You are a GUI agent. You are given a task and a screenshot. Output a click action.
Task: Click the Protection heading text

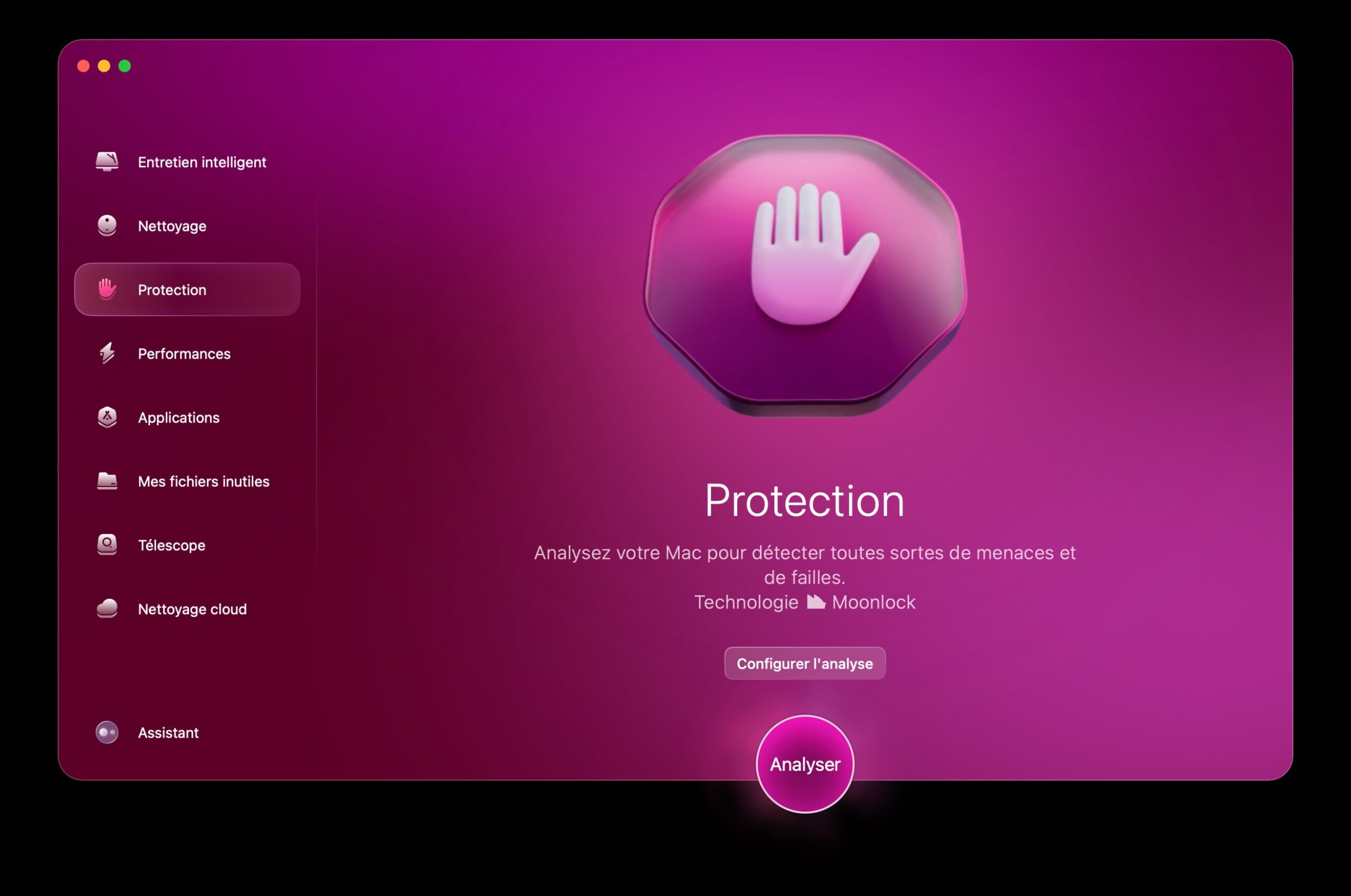coord(805,501)
